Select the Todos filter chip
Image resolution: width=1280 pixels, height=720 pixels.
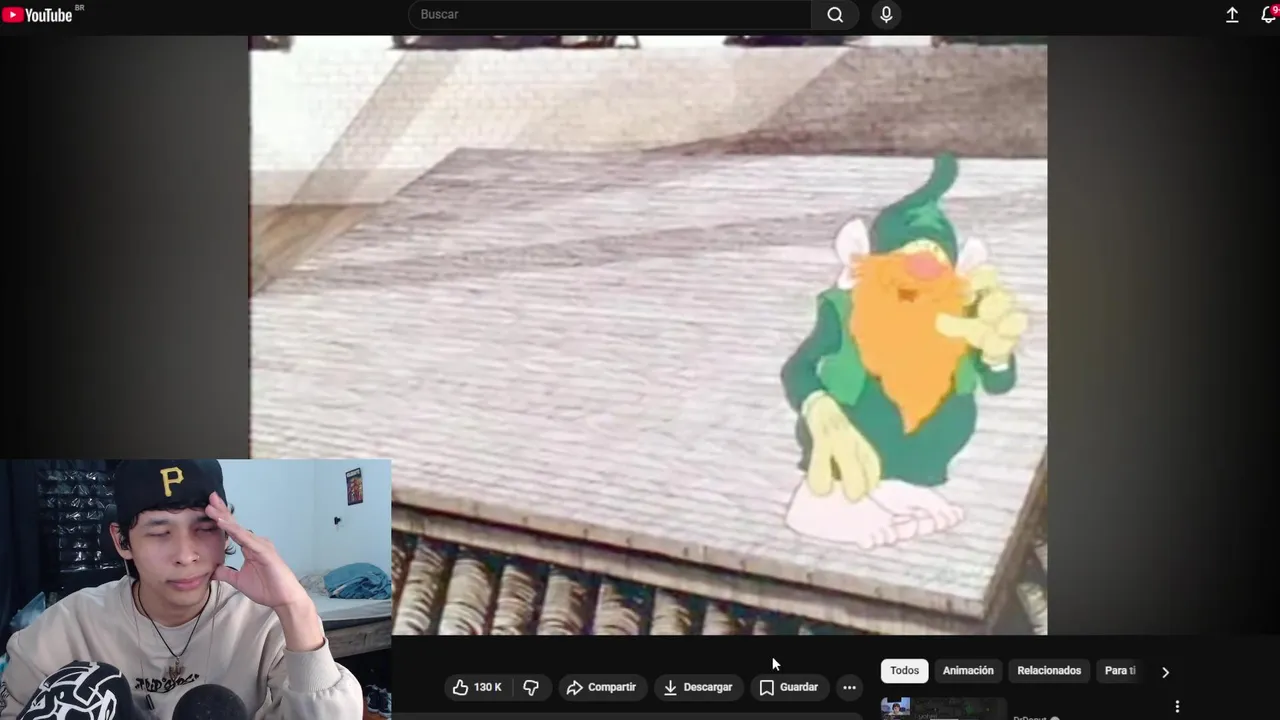(x=904, y=671)
